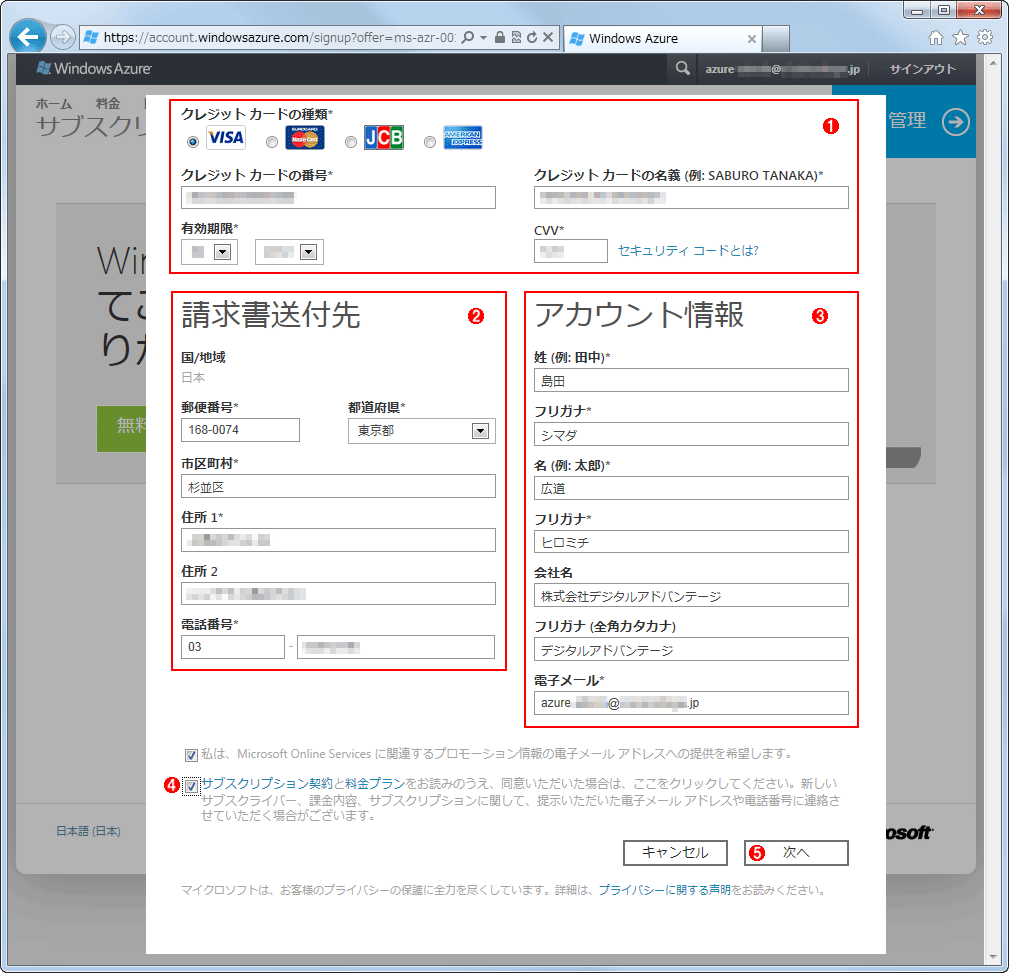The width and height of the screenshot is (1009, 973).
Task: Open favorites star icon
Action: click(960, 37)
